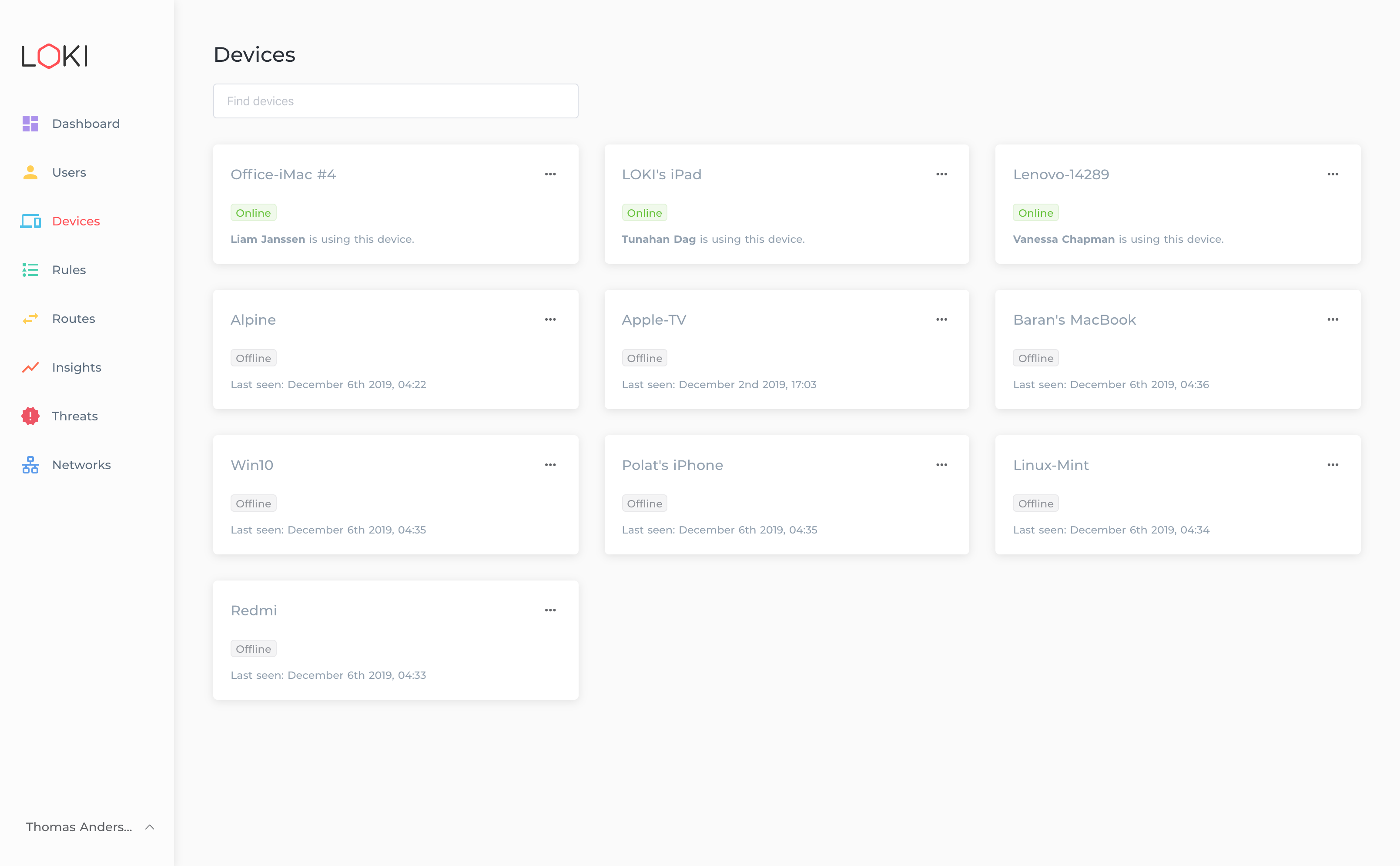Open options menu for Alpine
1400x866 pixels.
[550, 319]
